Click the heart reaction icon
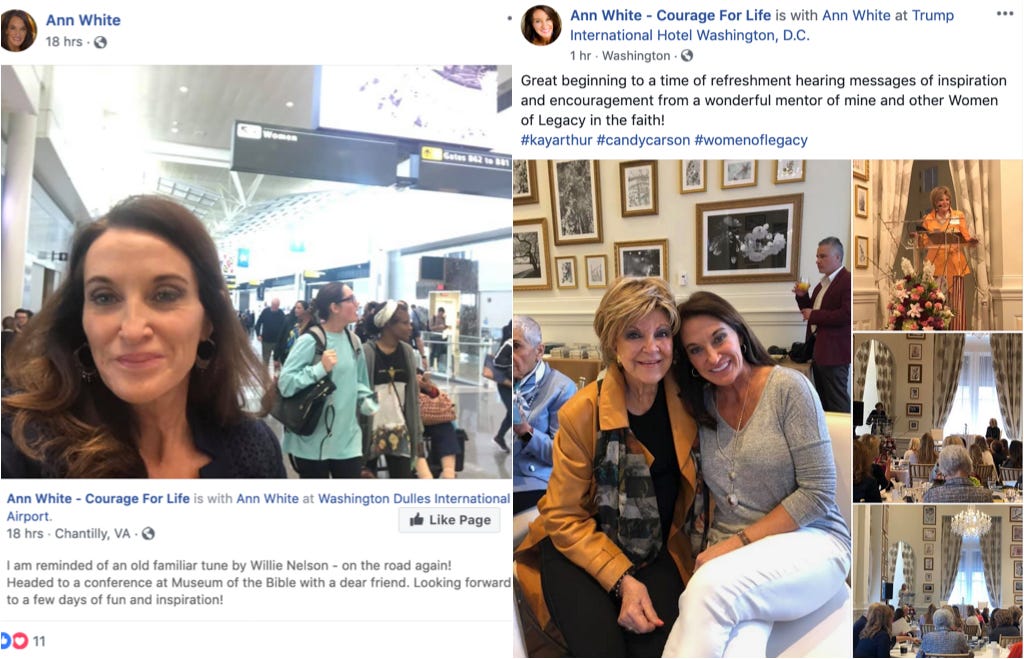The image size is (1024, 659). coord(20,641)
